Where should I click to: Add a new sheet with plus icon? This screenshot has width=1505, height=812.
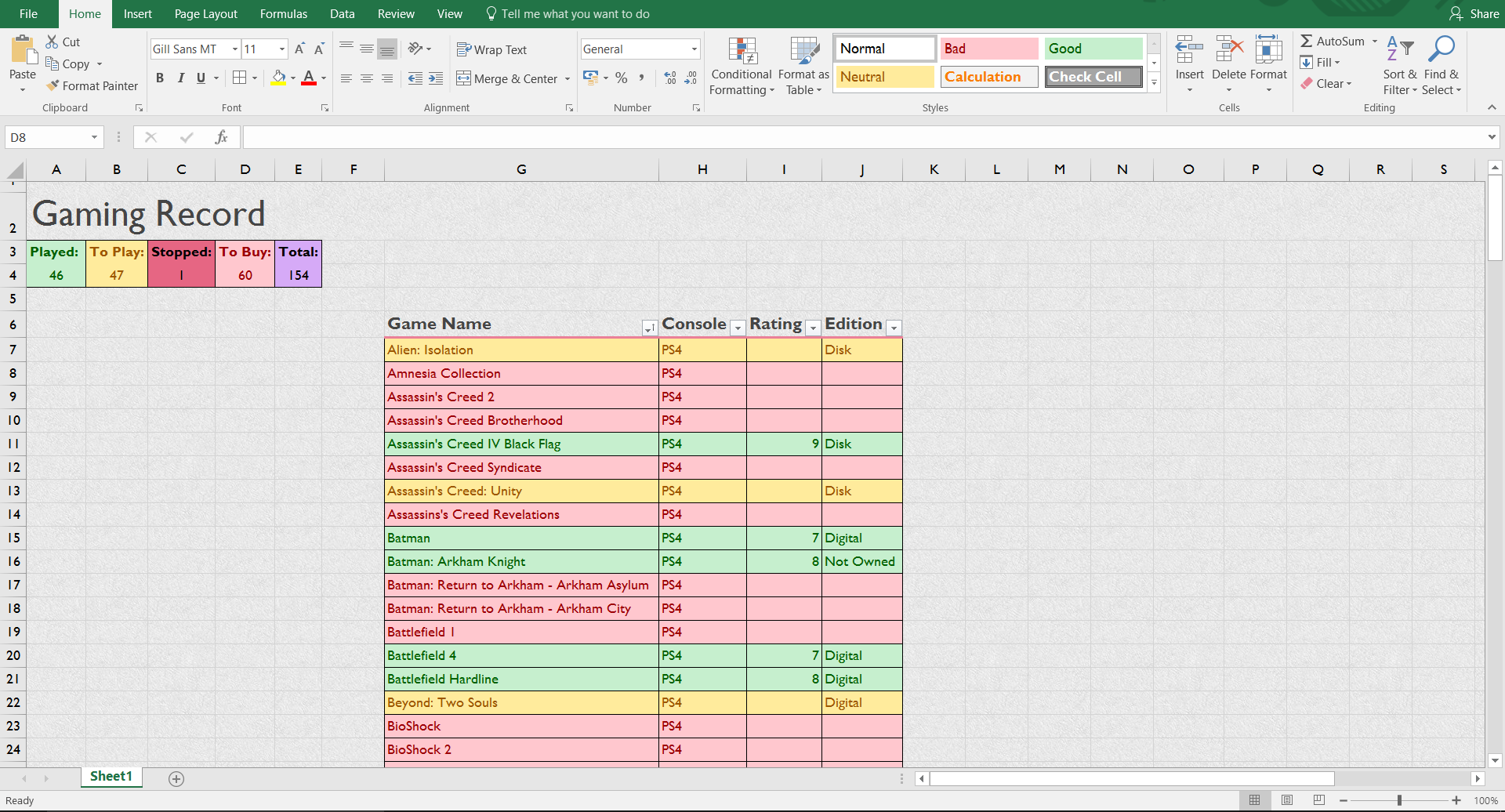point(176,778)
